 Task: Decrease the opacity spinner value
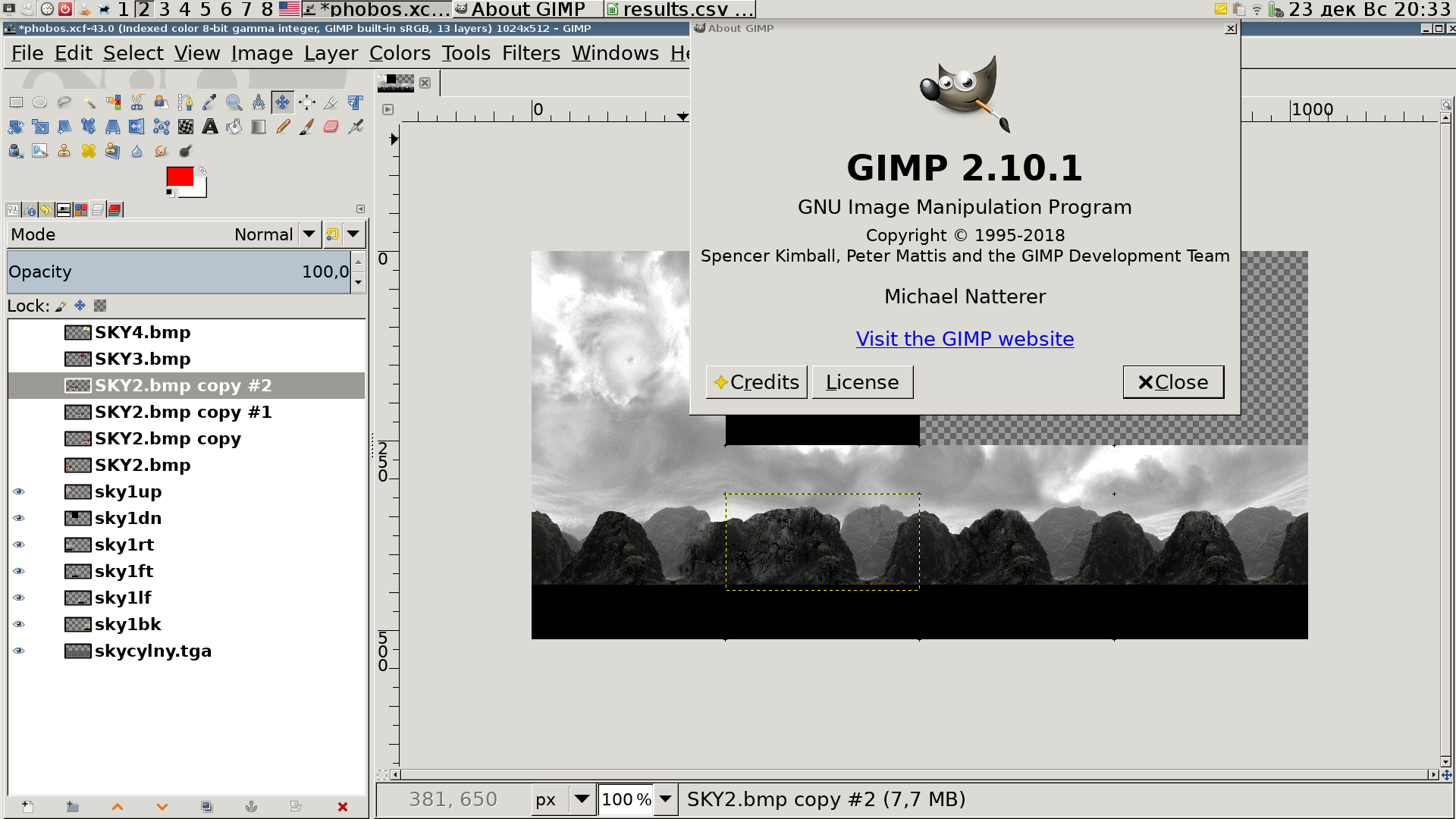(x=359, y=283)
